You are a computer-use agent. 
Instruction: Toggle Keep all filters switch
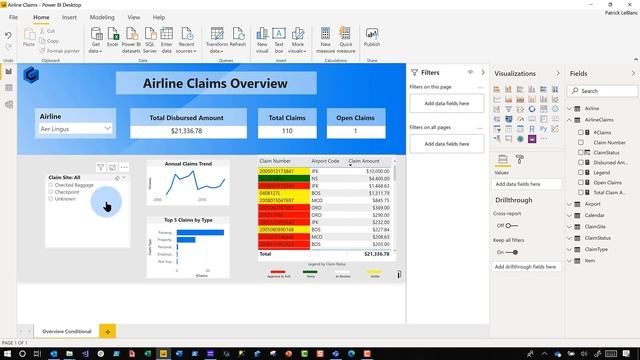512,252
